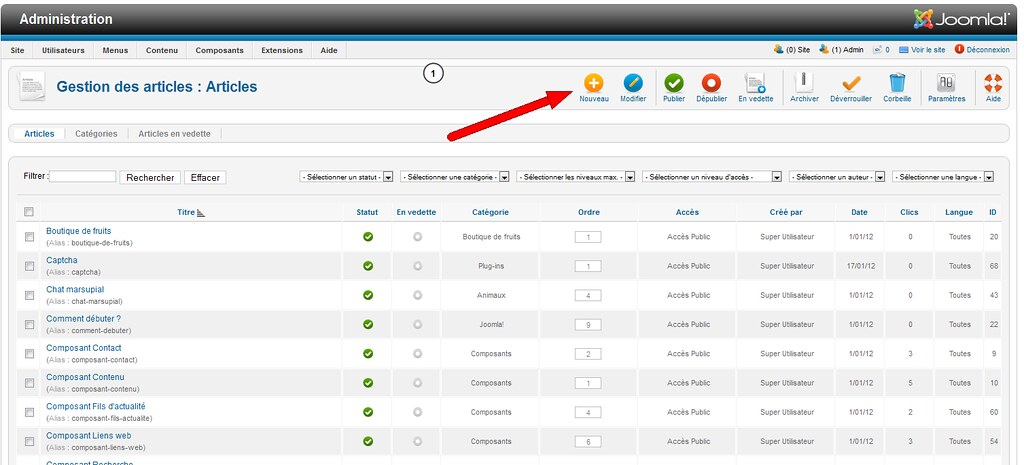Click the sort icon next to Titre
This screenshot has width=1024, height=465.
click(x=201, y=212)
